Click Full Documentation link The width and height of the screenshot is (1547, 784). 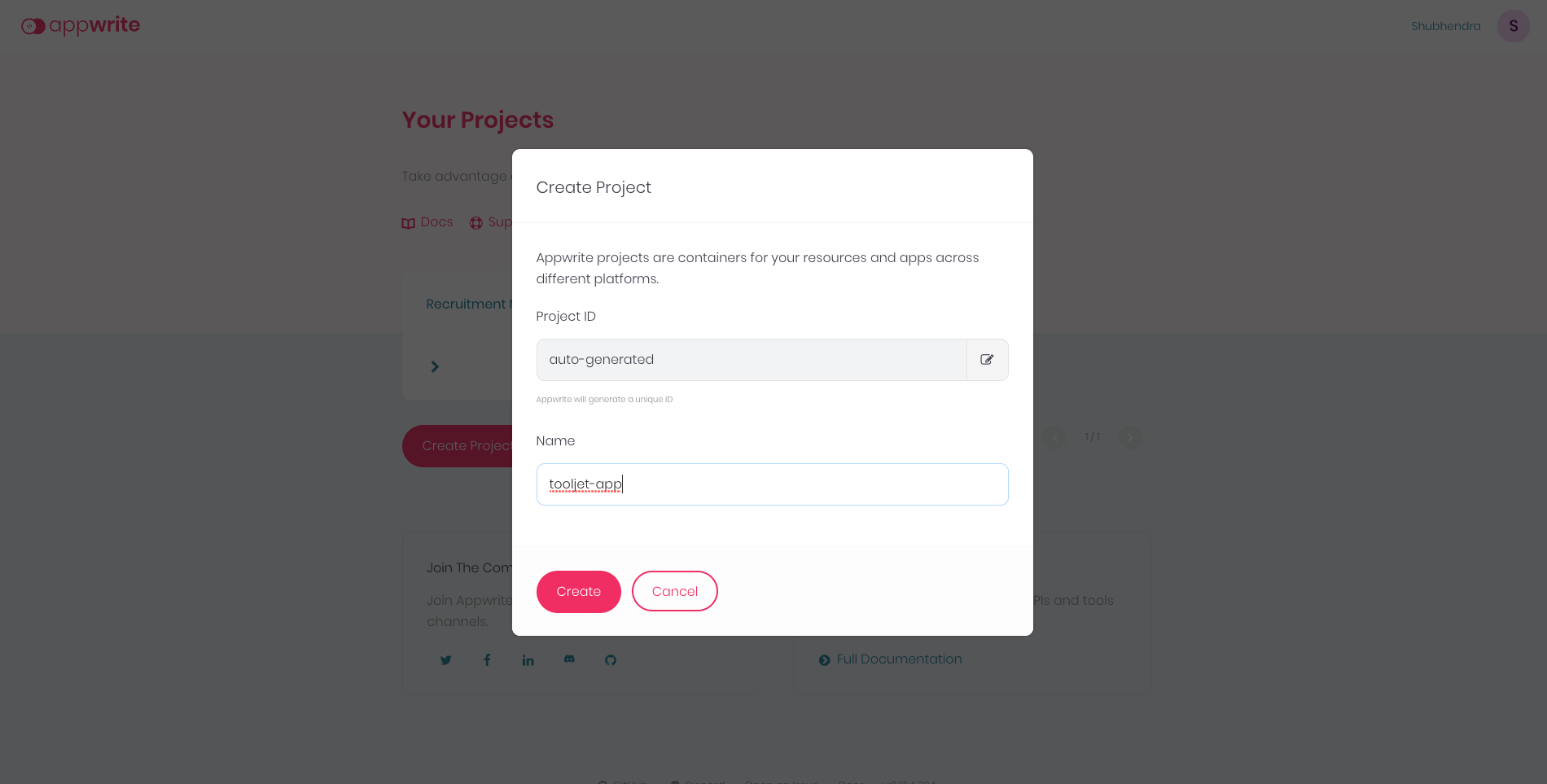click(x=899, y=659)
